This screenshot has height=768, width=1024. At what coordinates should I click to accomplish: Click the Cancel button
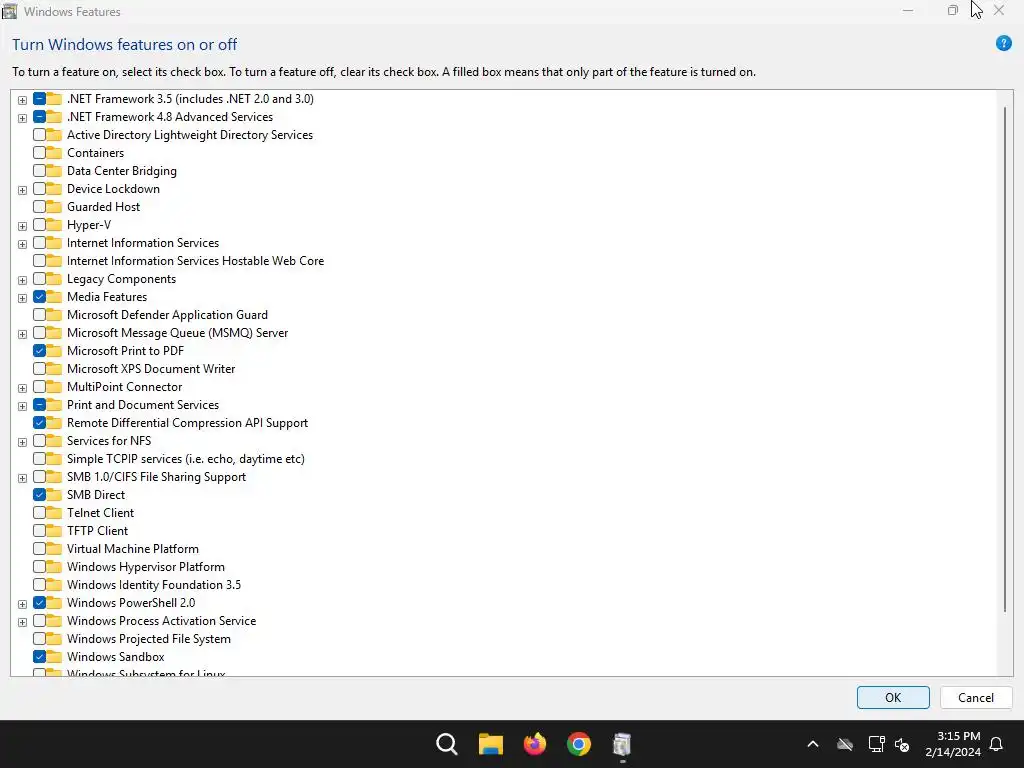[976, 697]
